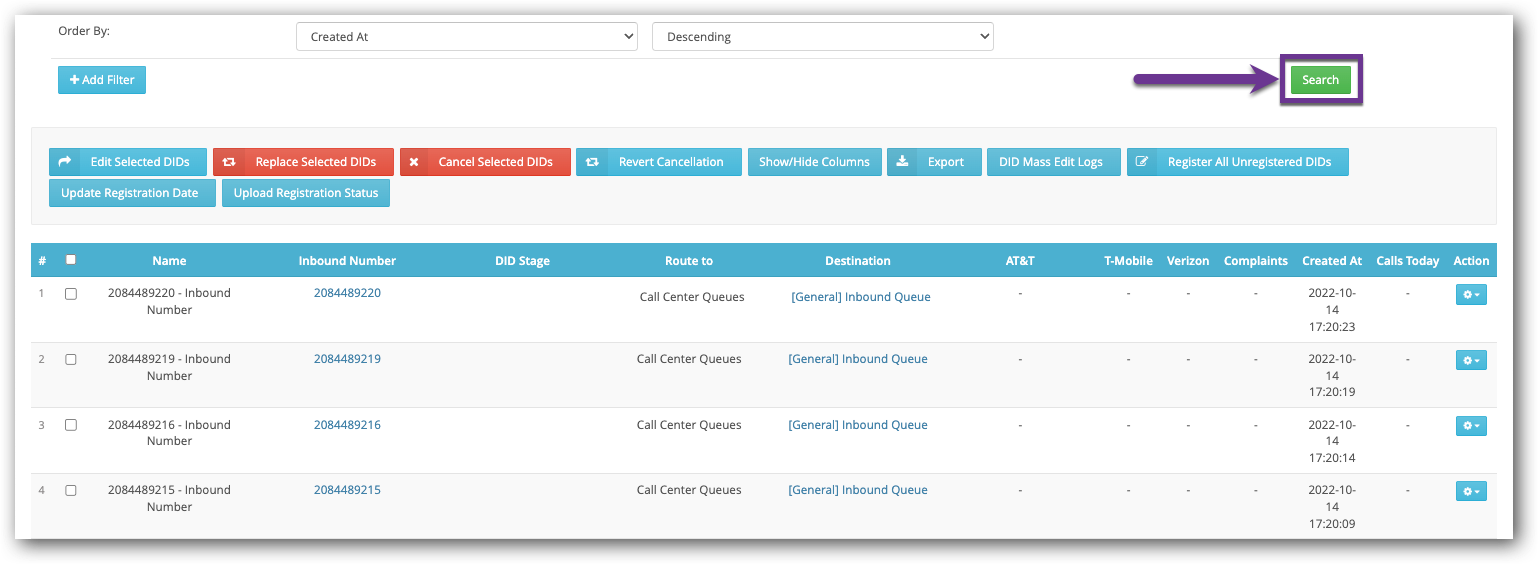Open the inbound number link 2084489216

(347, 425)
